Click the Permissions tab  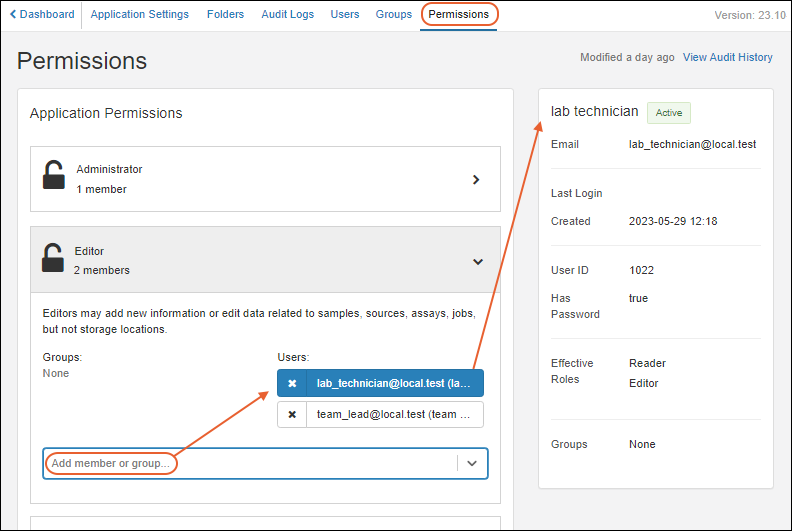point(459,15)
